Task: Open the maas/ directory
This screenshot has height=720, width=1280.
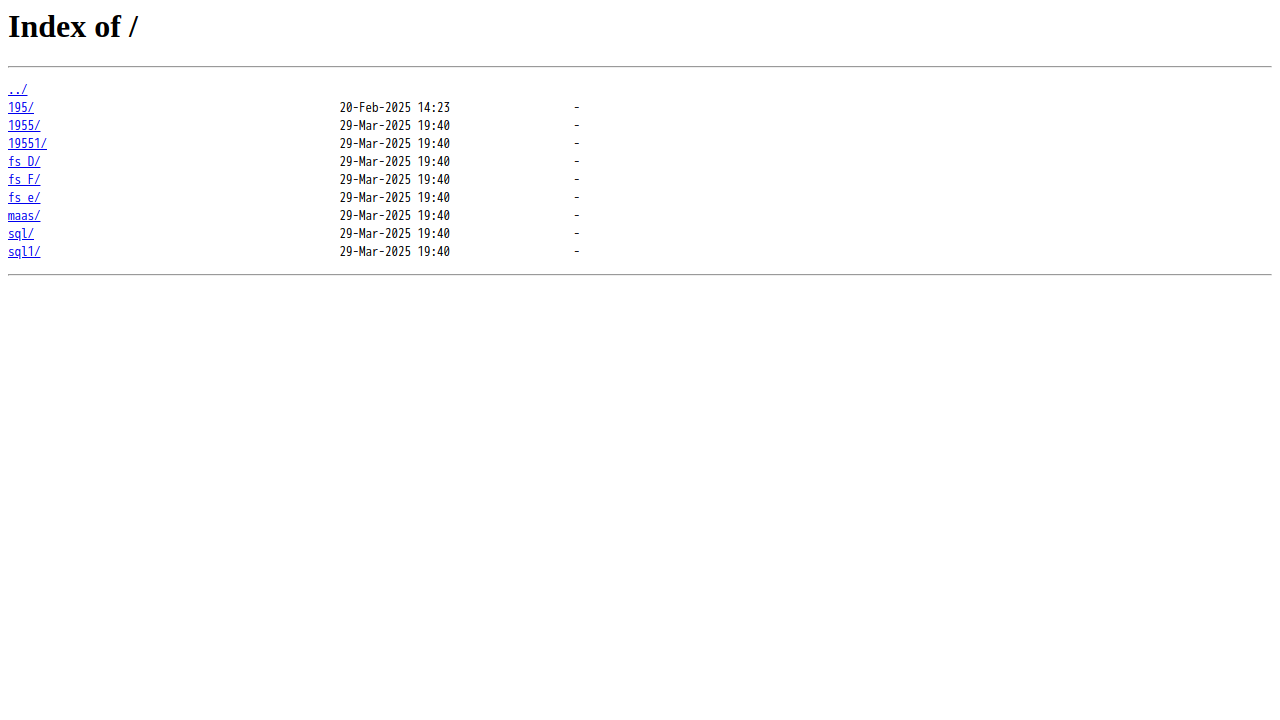Action: point(24,216)
